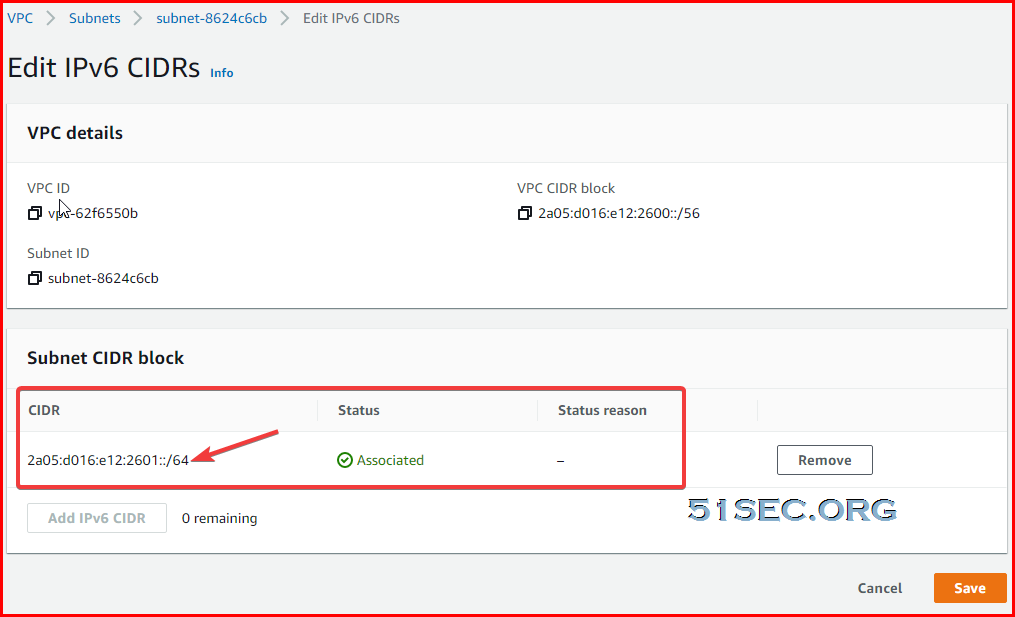1015x617 pixels.
Task: Copy the Subnet ID value
Action: 34,278
